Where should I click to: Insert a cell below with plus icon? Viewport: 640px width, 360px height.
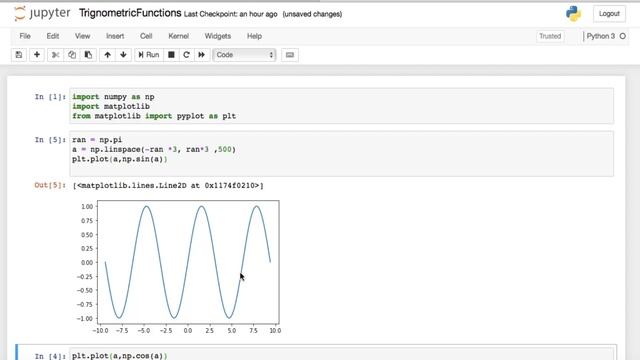[37, 55]
